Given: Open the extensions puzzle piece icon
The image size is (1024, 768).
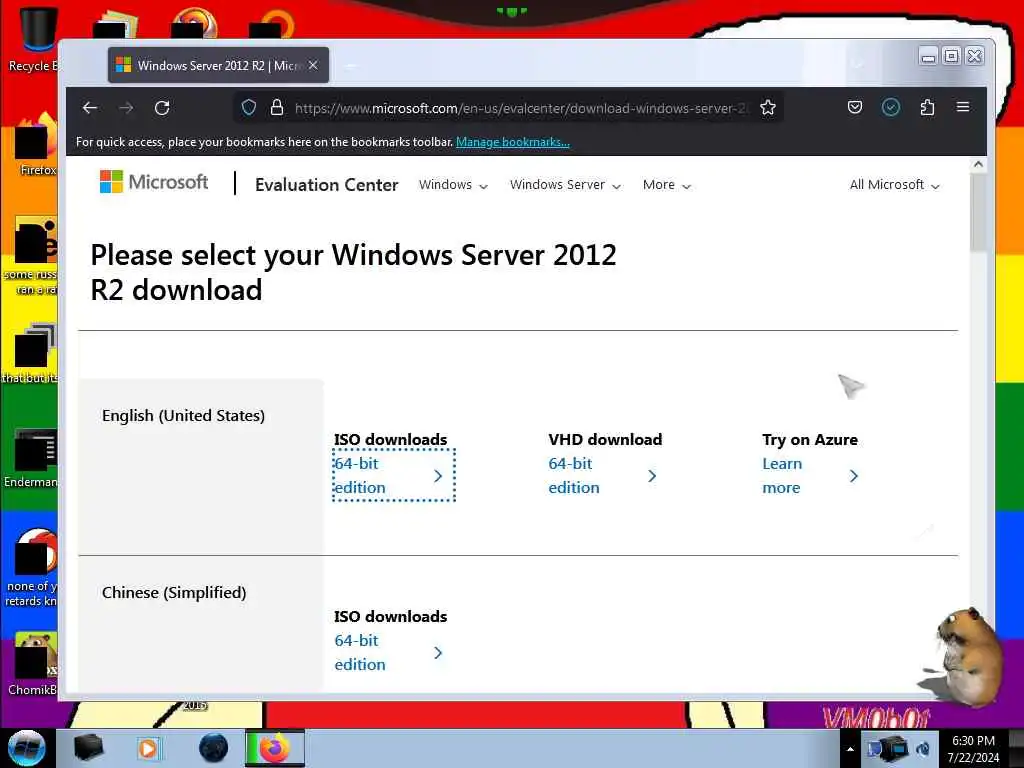Looking at the screenshot, I should coord(927,107).
